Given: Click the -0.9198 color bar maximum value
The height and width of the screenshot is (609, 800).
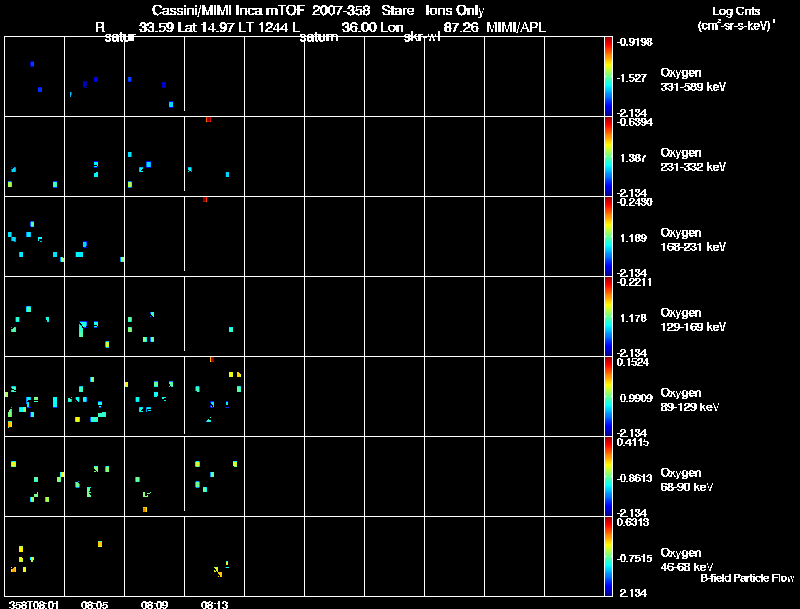Looking at the screenshot, I should coord(634,42).
